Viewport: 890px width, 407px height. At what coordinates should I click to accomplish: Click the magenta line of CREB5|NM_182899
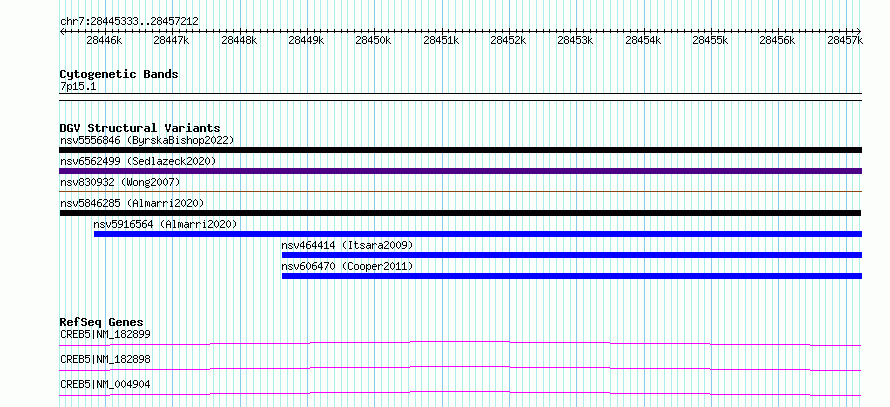click(460, 343)
